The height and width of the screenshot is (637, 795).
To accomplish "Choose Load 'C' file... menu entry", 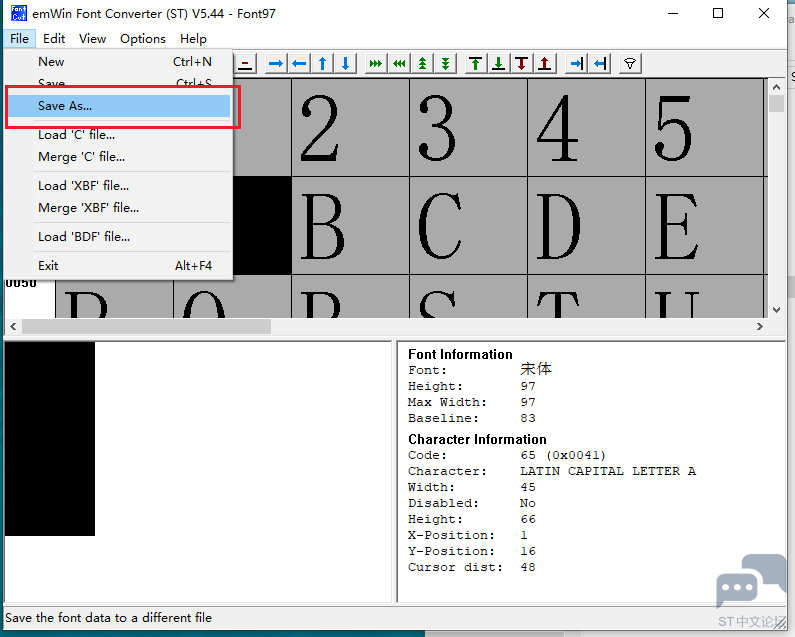I will pos(120,135).
